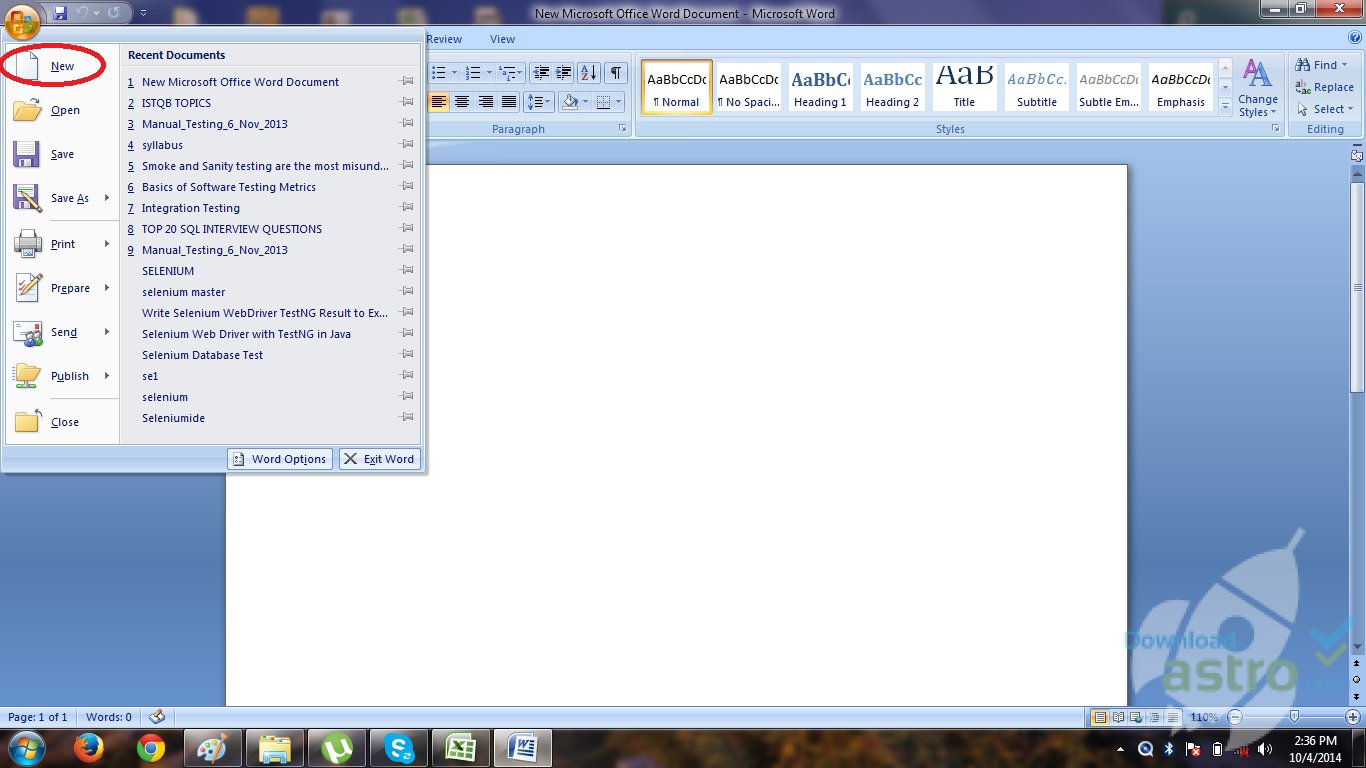1366x768 pixels.
Task: Click the Justify alignment icon
Action: (509, 102)
